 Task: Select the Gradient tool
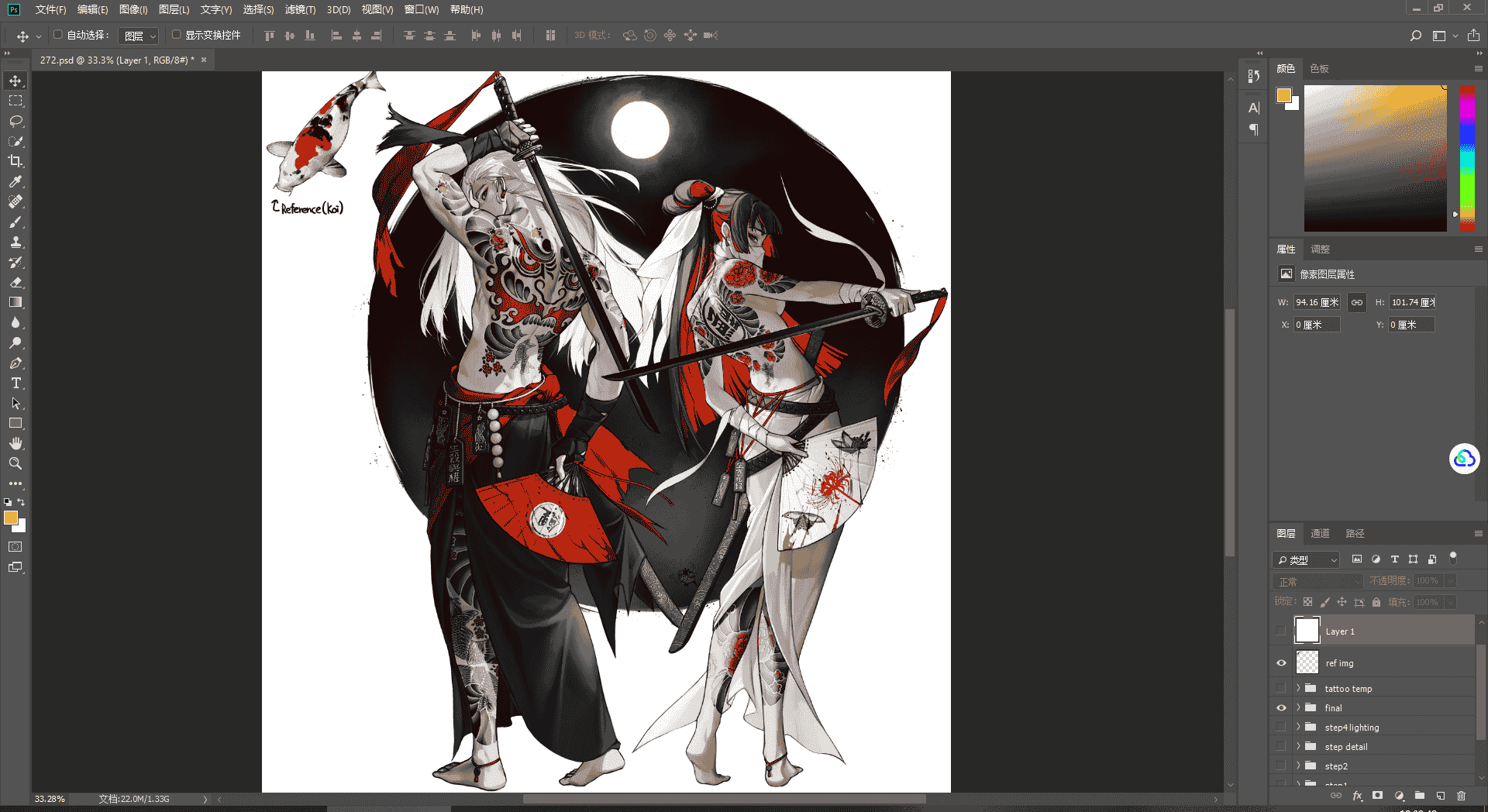[x=15, y=302]
